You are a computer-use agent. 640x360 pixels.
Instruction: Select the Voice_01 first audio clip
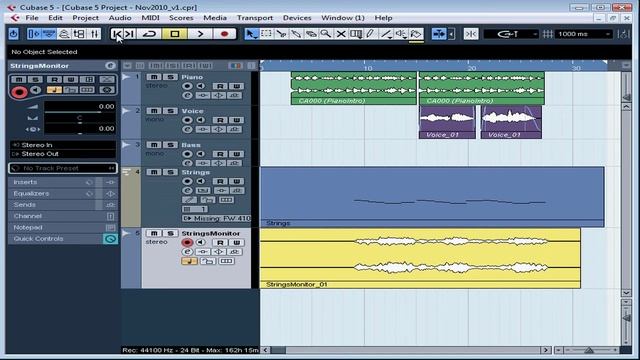point(447,122)
